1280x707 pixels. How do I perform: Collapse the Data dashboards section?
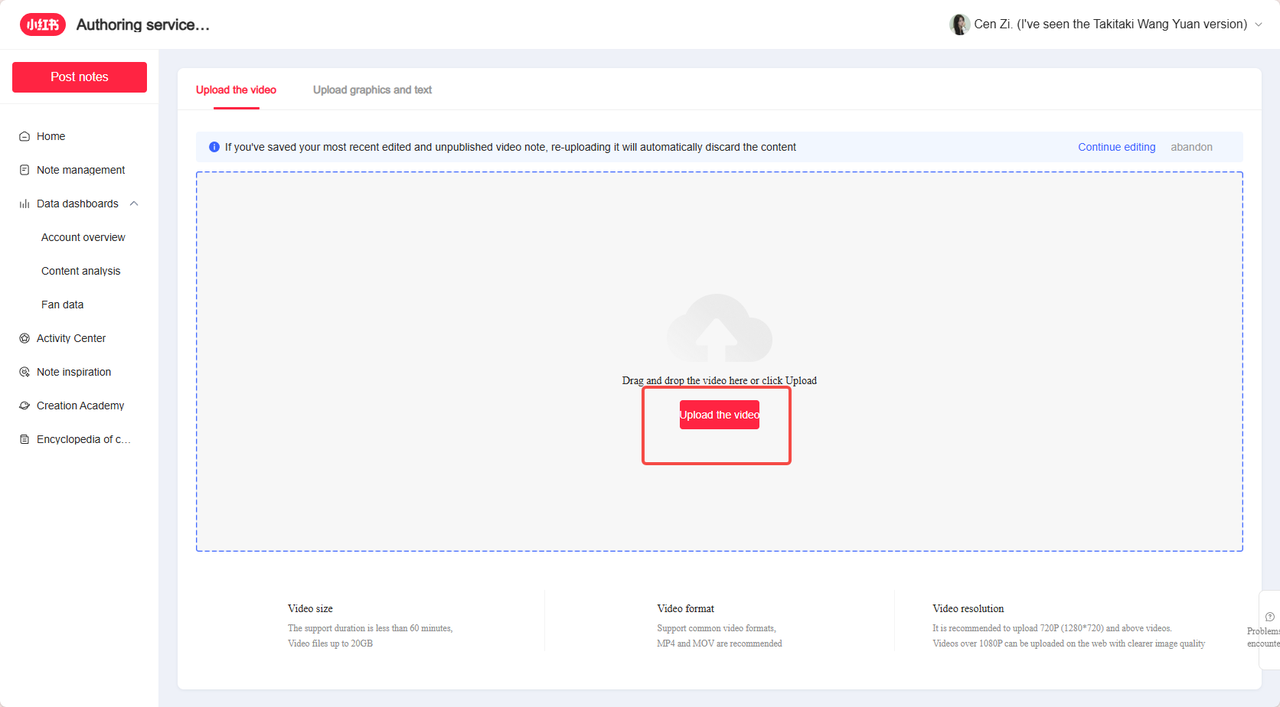pos(134,204)
